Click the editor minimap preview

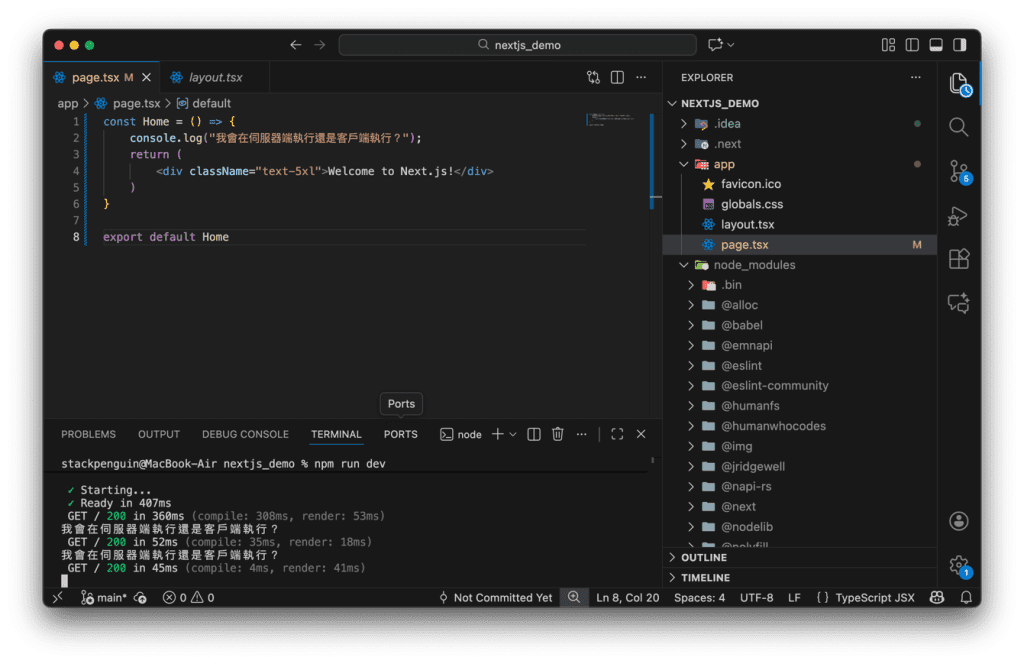click(x=610, y=120)
